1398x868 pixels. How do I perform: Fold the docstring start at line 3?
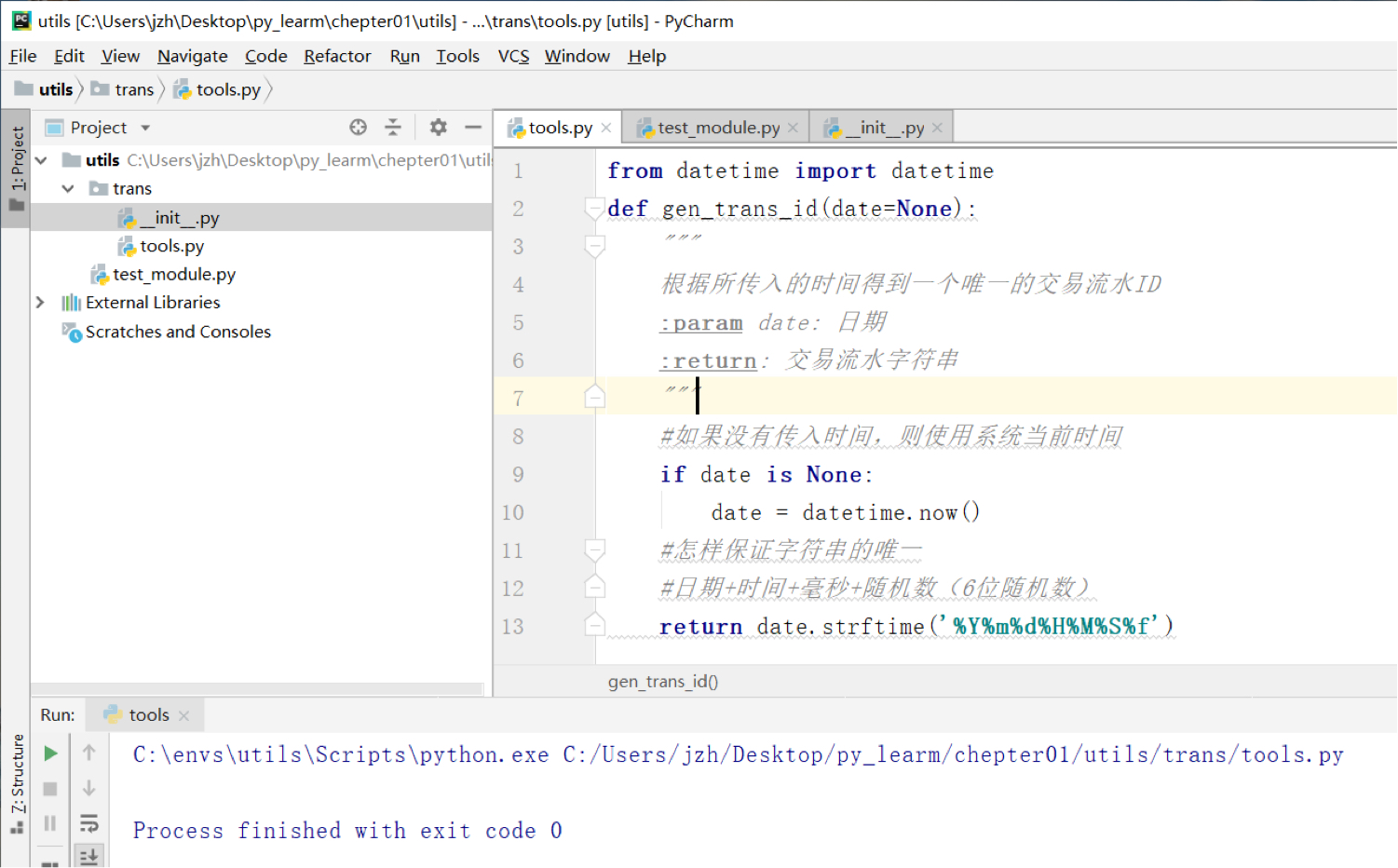pos(594,247)
